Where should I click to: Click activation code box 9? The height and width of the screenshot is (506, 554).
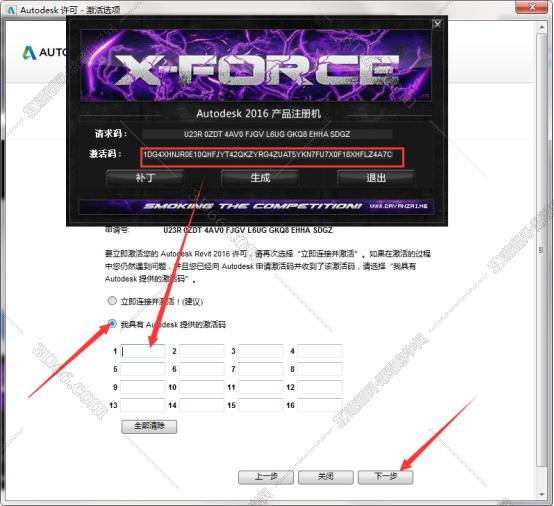pyautogui.click(x=143, y=387)
